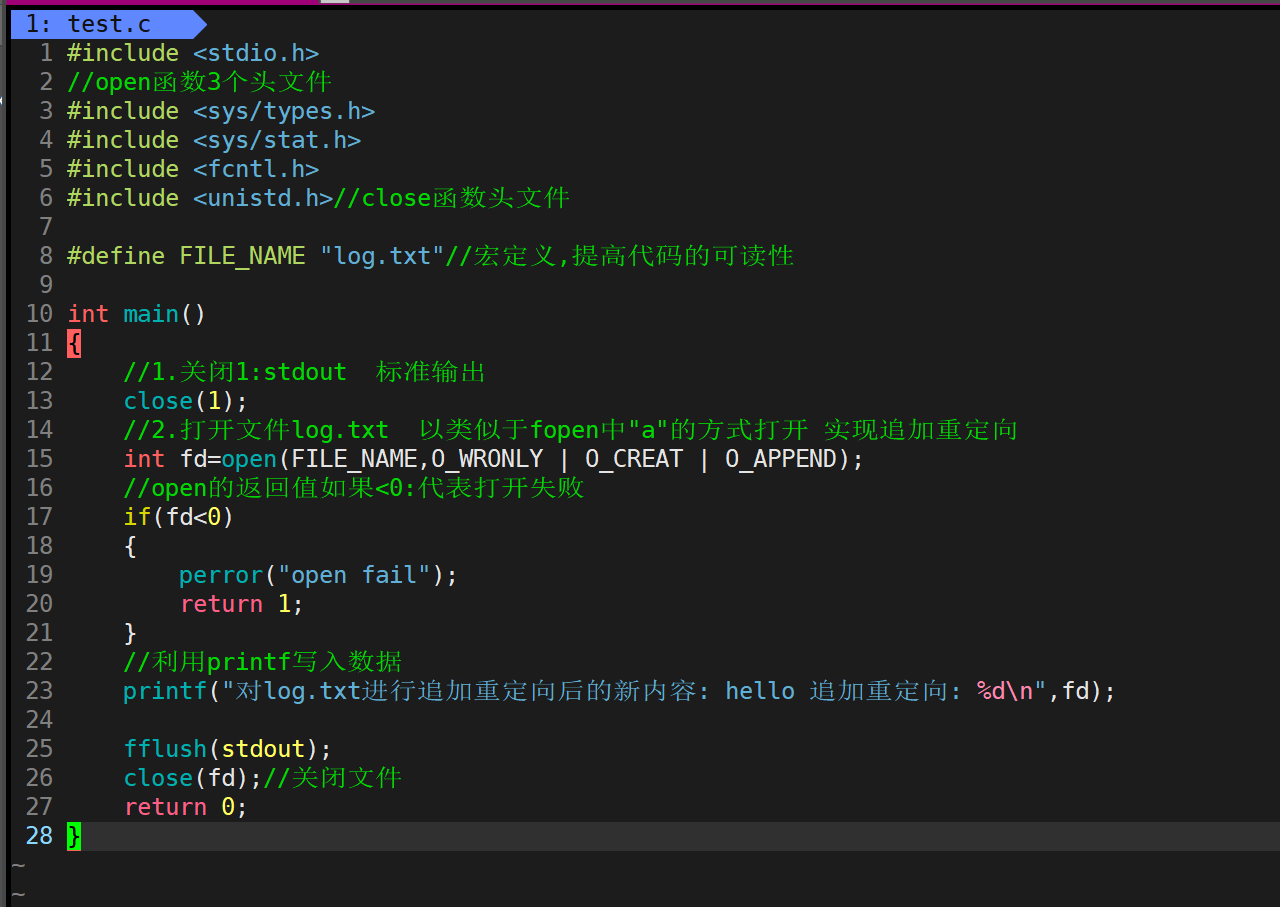Click the unistd.h header name
Screen dimensions: 1280x907
tap(263, 198)
